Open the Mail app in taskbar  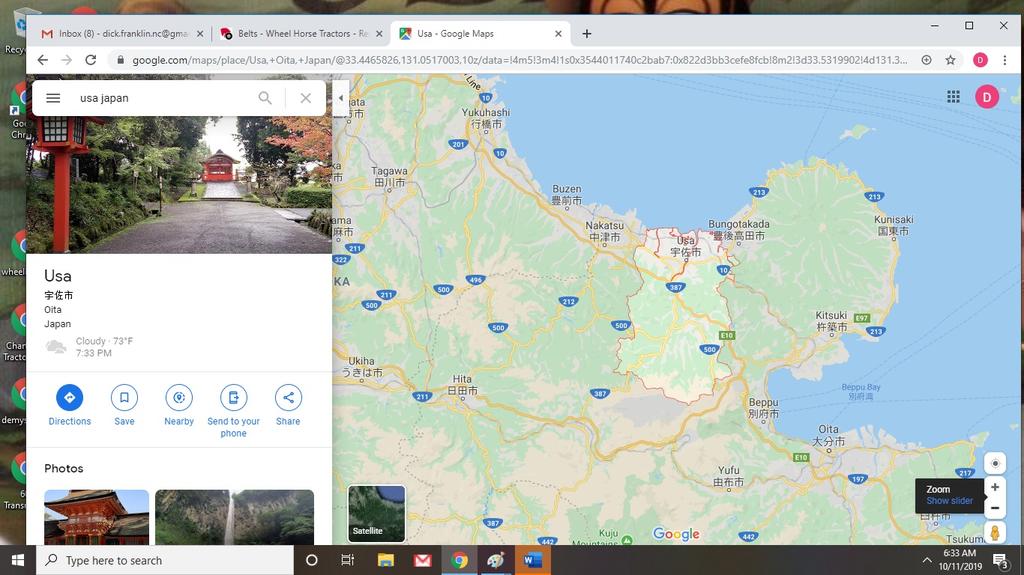click(x=423, y=560)
